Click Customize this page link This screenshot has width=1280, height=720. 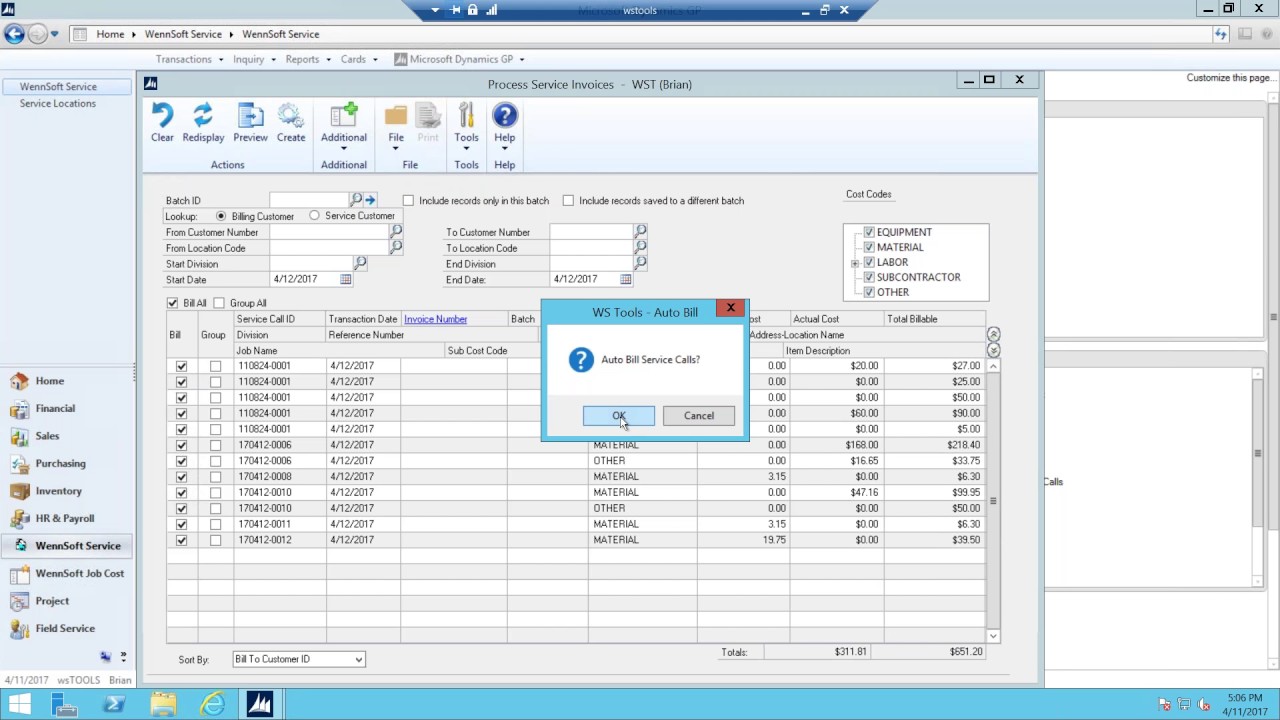(x=1229, y=78)
